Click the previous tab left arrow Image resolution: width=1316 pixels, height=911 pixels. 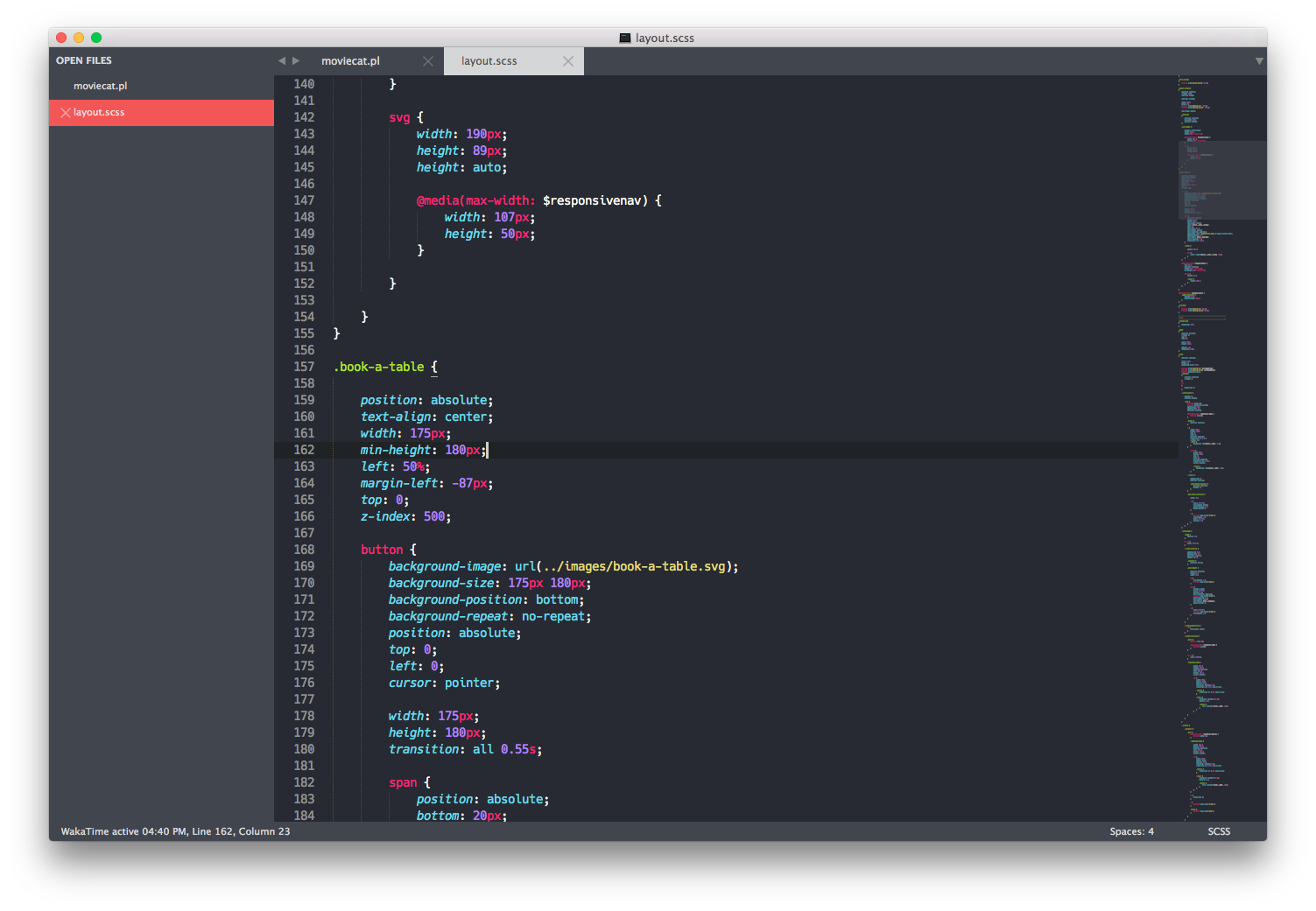282,61
